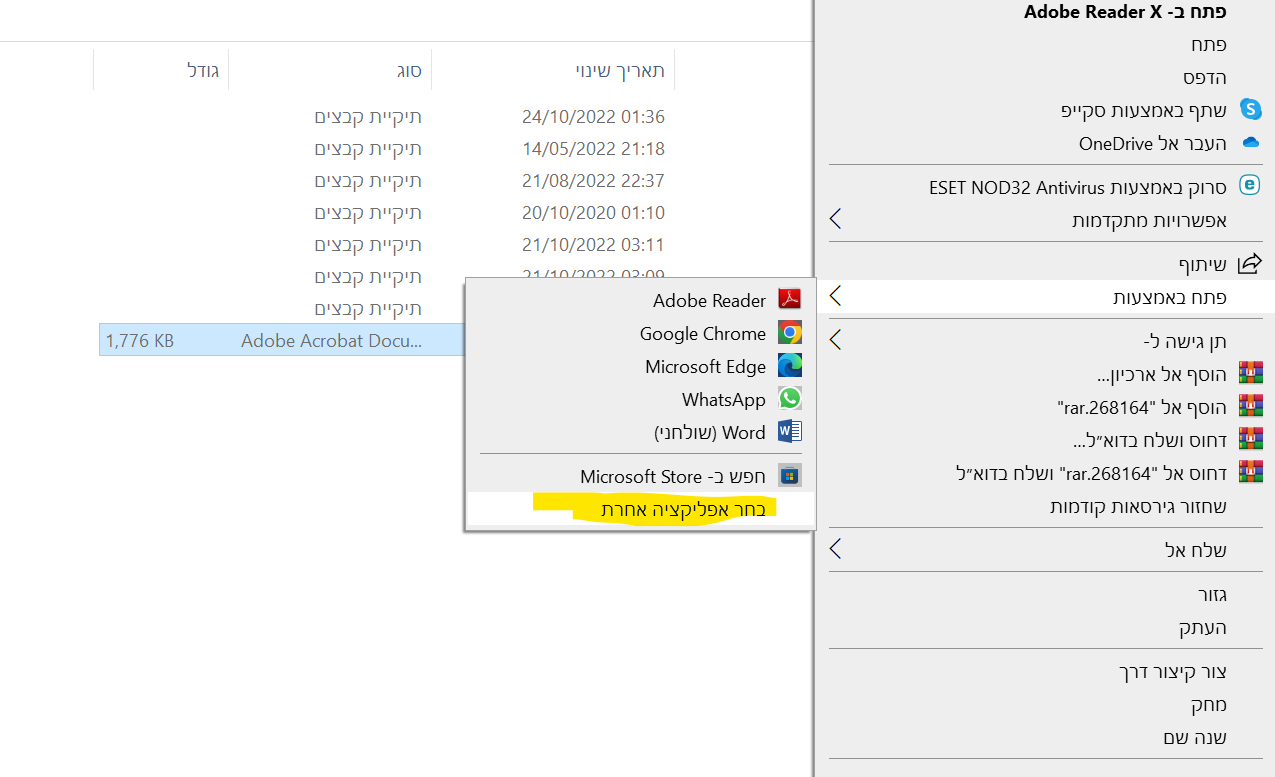1275x777 pixels.
Task: Click WinRAR icon beside הוסף אל "rar.268164"
Action: click(x=1250, y=406)
